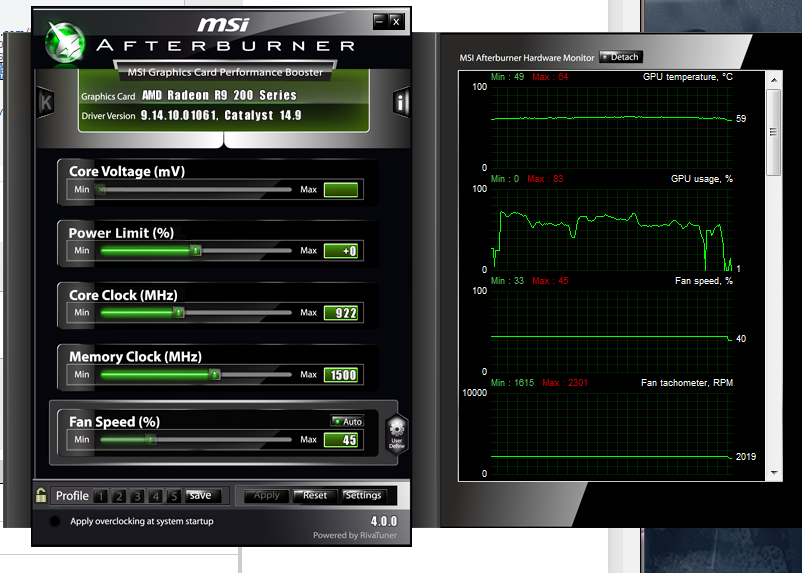Toggle Auto fan speed mode
802x573 pixels.
(x=347, y=421)
